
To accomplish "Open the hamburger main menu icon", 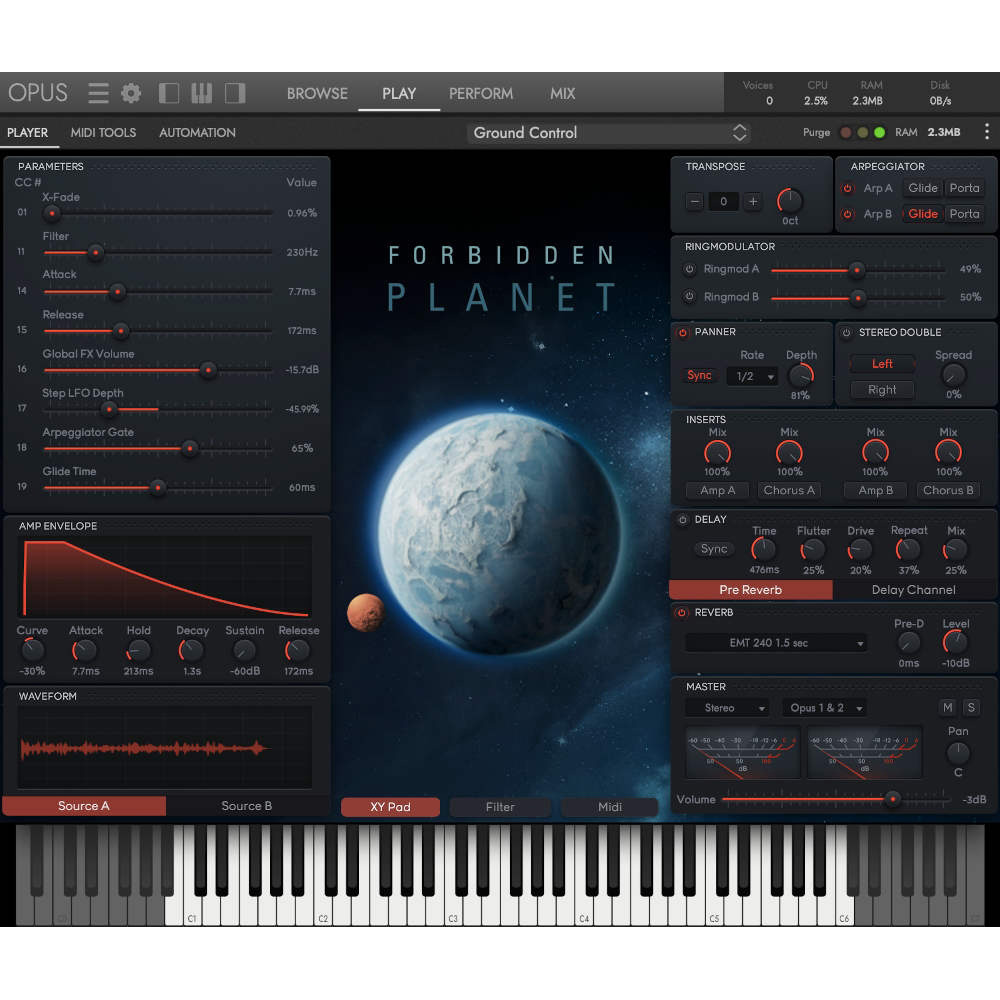I will click(98, 93).
